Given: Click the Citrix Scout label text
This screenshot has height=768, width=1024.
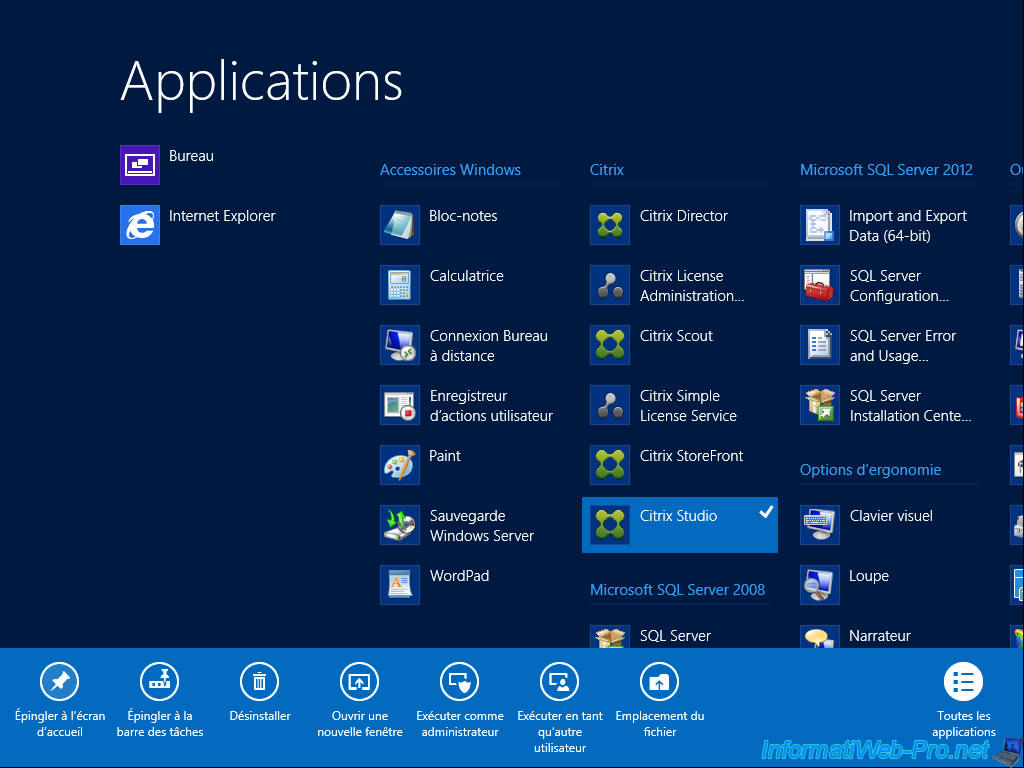Looking at the screenshot, I should 676,336.
